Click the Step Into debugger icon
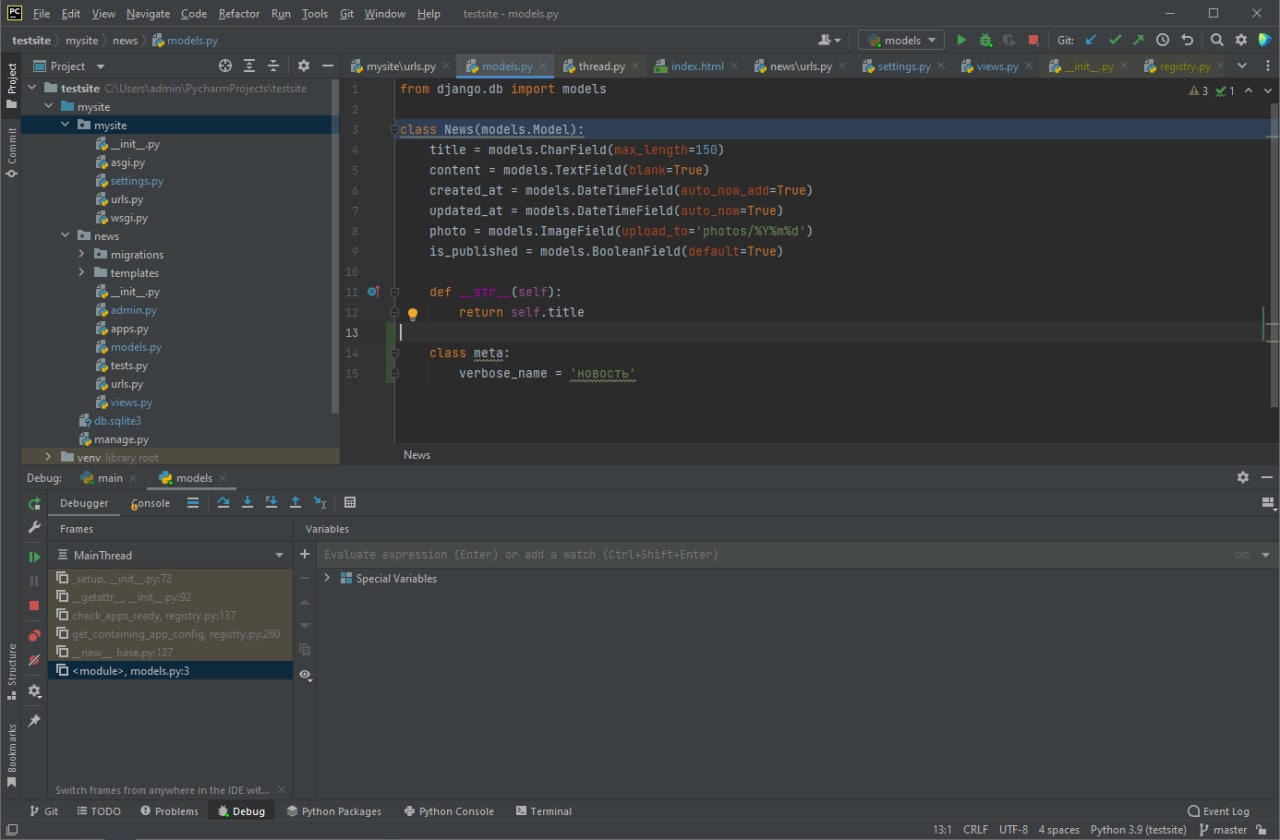Screen dimensions: 1280x840 pos(247,503)
